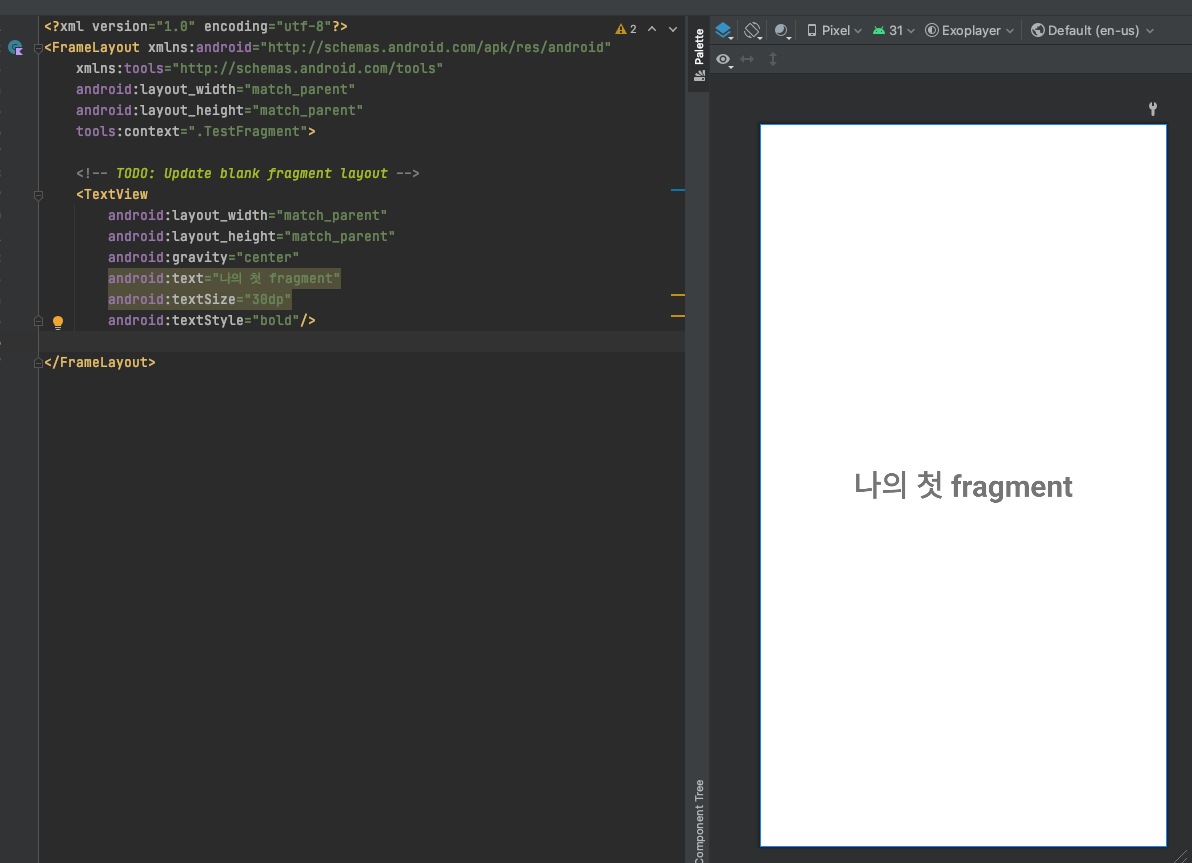This screenshot has height=863, width=1192.
Task: Click the xmlns:tools attribute line
Action: click(x=259, y=68)
